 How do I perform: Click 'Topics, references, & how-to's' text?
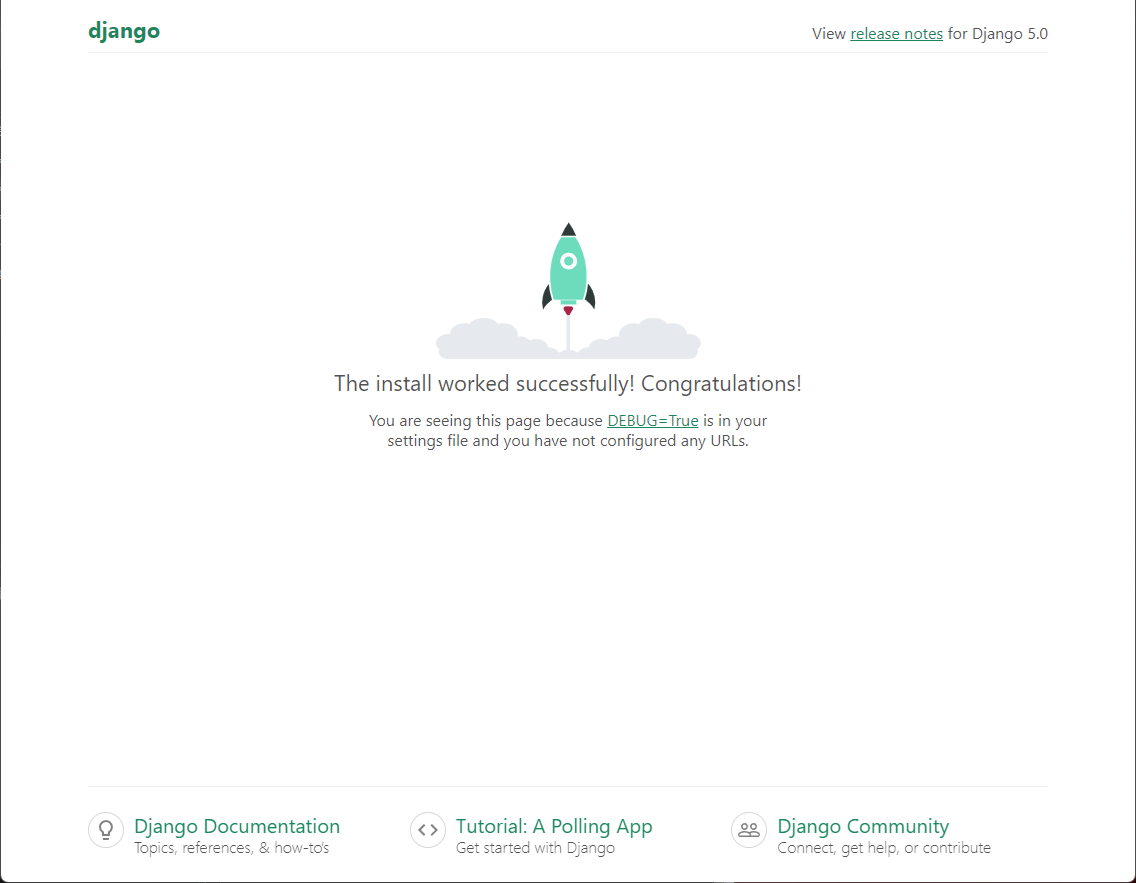(x=231, y=848)
